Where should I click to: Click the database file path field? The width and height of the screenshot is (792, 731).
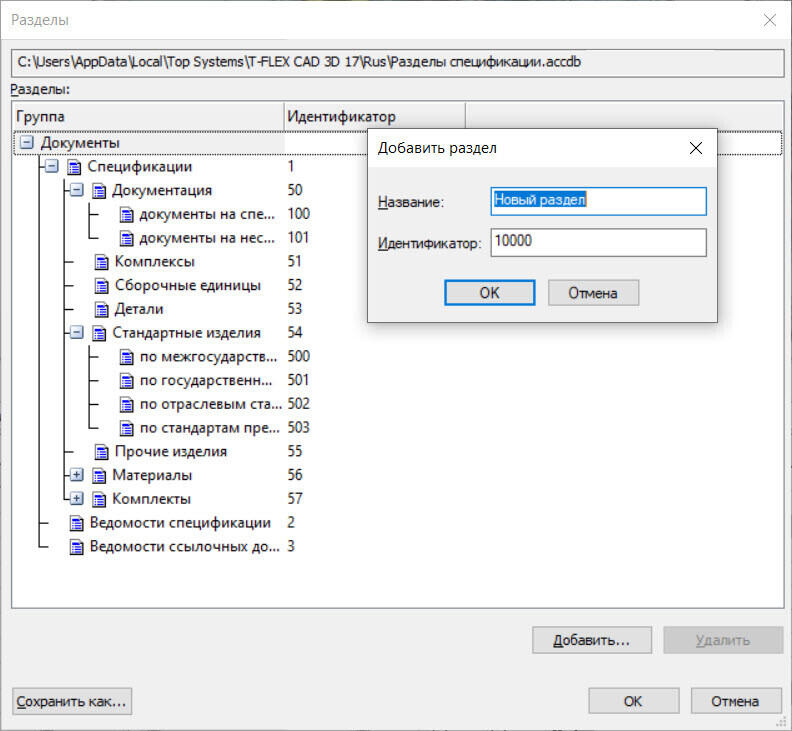point(398,63)
